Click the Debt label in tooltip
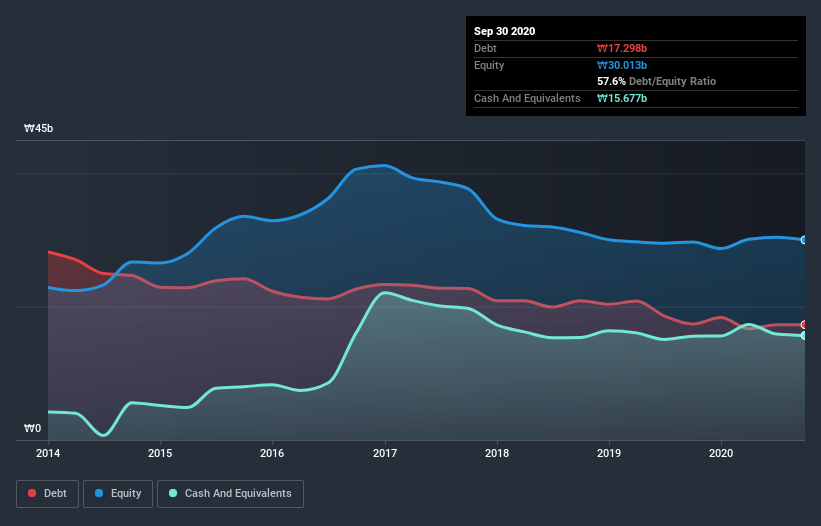 [x=485, y=48]
